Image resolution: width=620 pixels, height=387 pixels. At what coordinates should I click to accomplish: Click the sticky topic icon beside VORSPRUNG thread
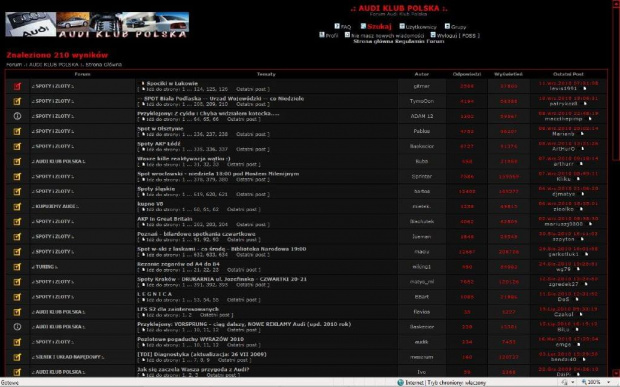pyautogui.click(x=17, y=327)
